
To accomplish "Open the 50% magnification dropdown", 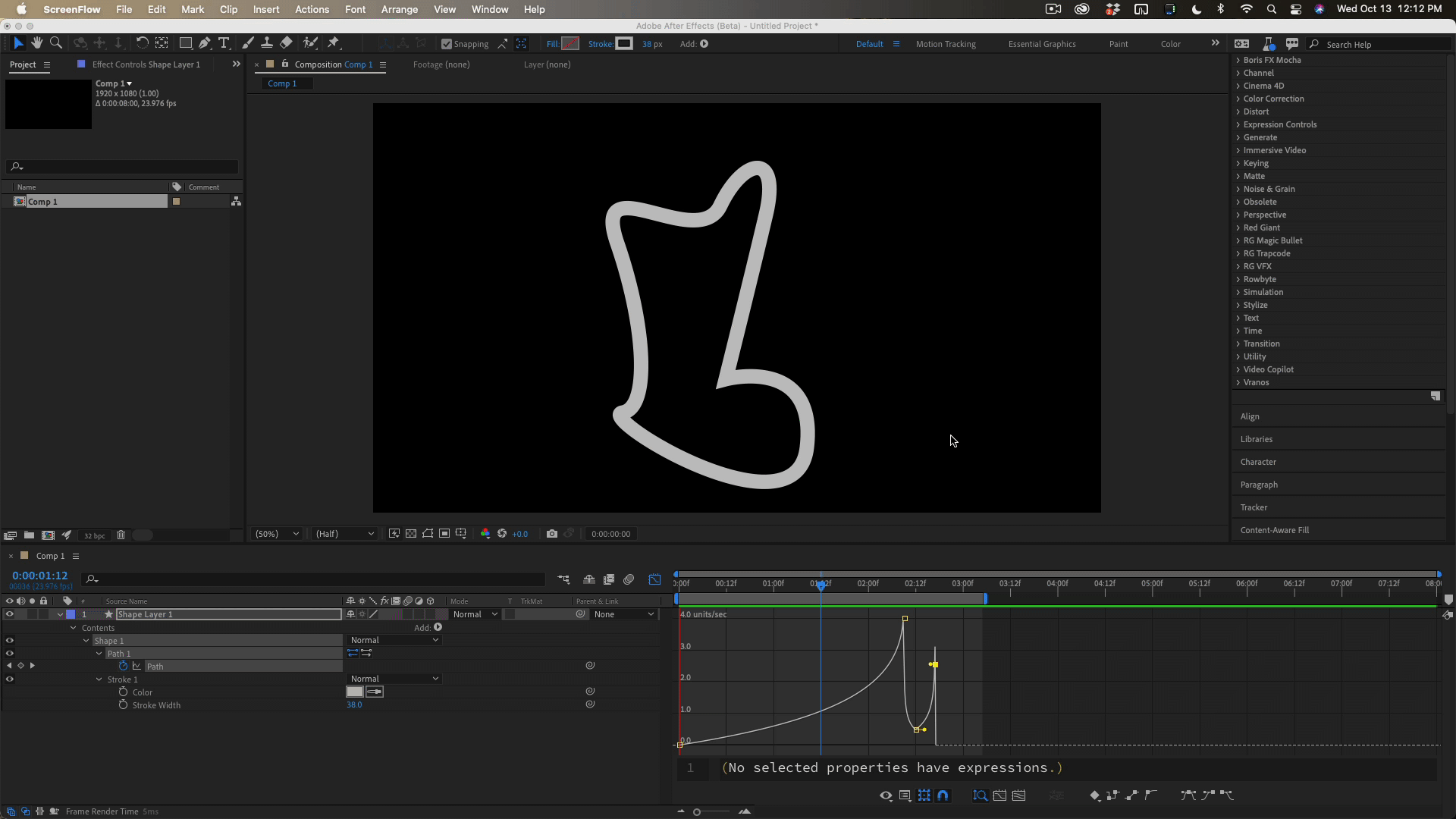I will [278, 534].
